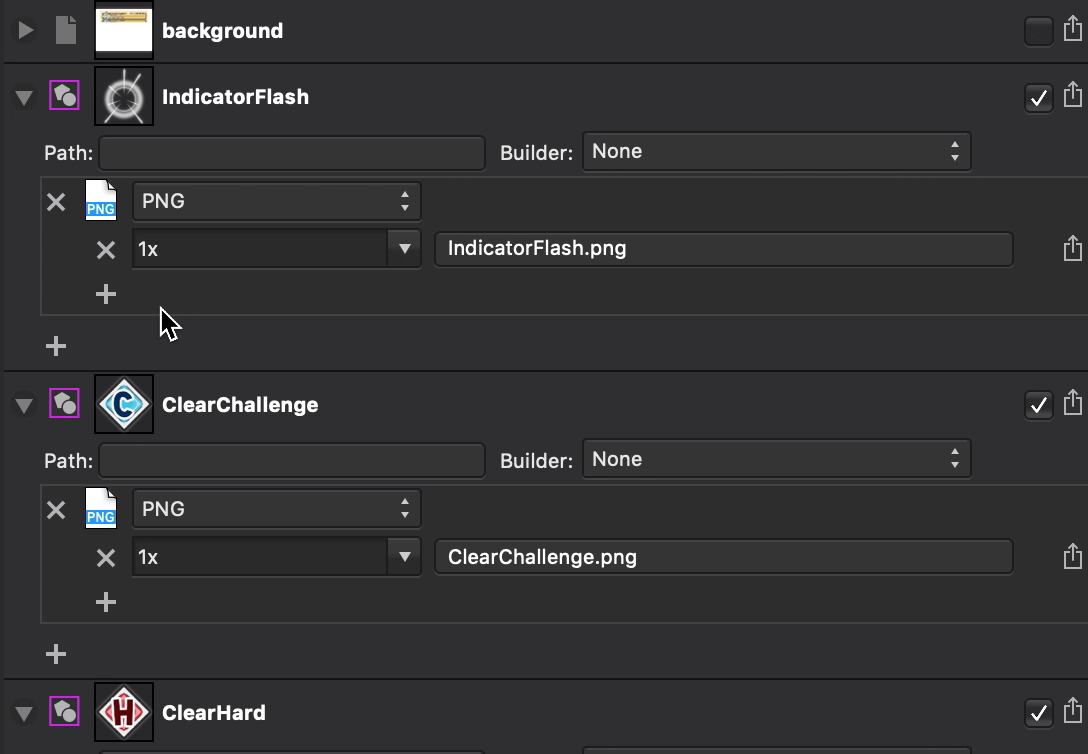Screen dimensions: 1088x754
Task: Click export icon for background layer
Action: [1073, 29]
